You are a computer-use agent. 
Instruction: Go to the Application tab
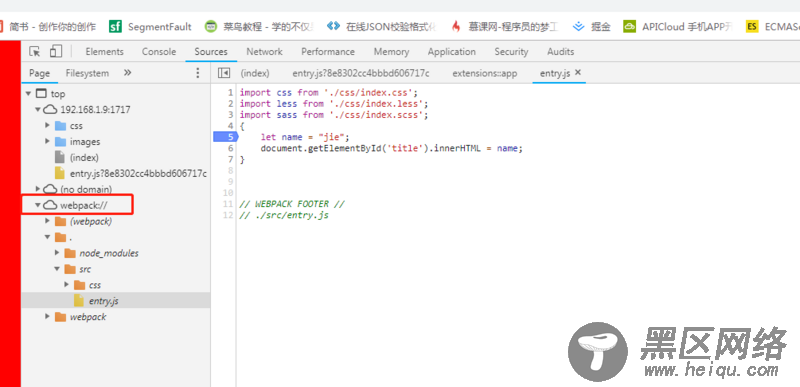click(x=452, y=51)
